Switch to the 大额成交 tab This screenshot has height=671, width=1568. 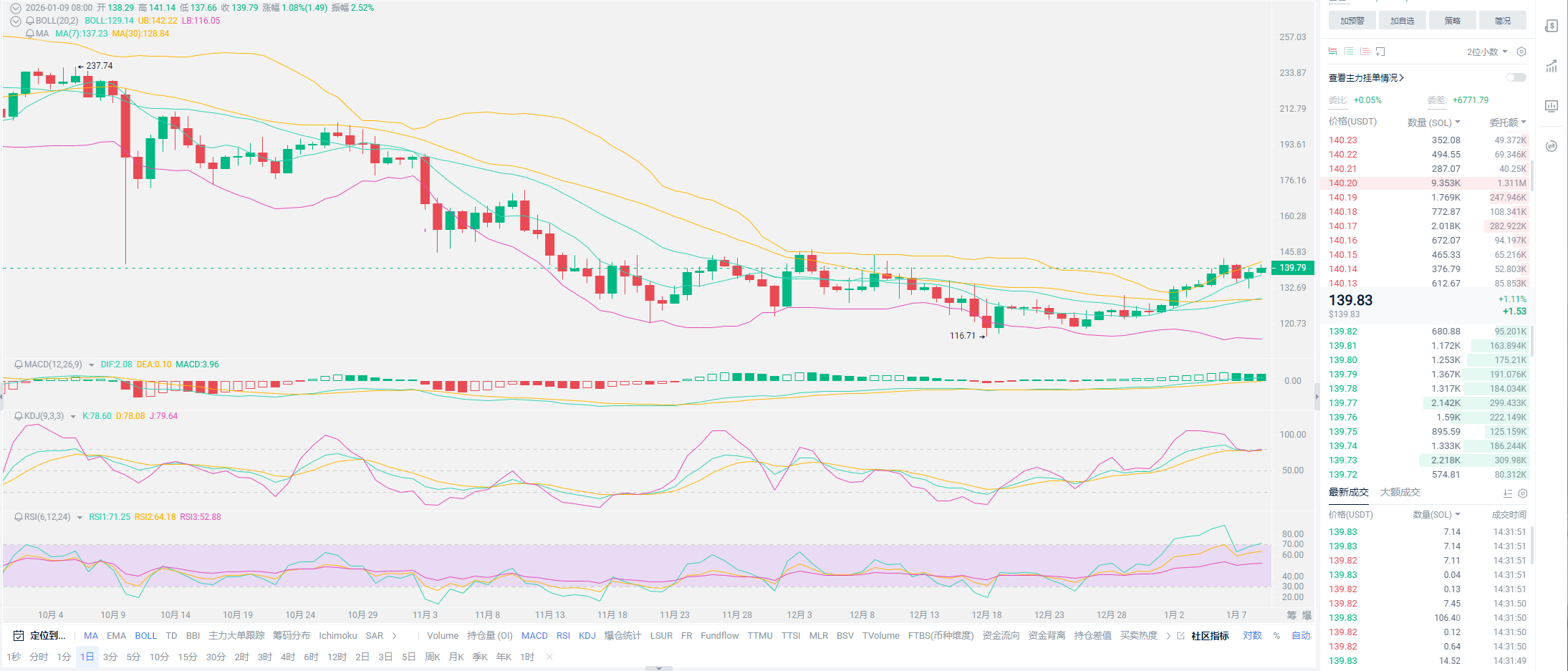[x=1400, y=493]
